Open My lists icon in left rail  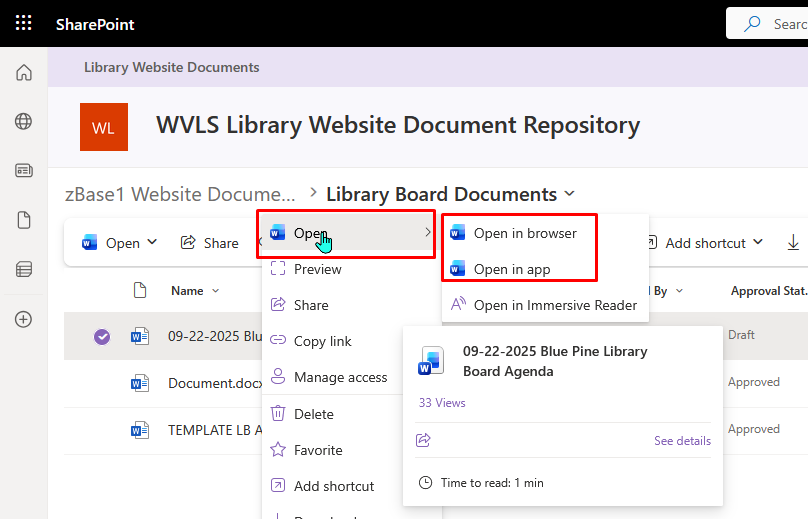[24, 269]
